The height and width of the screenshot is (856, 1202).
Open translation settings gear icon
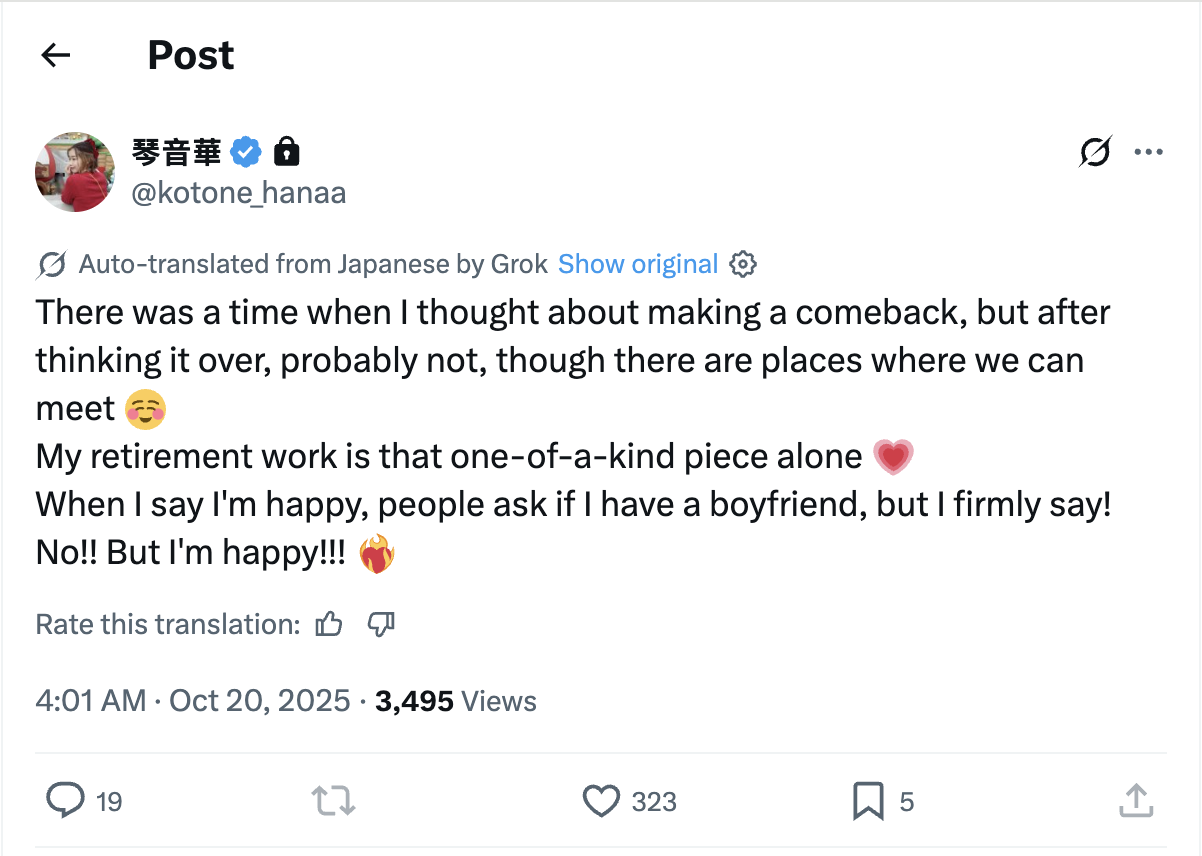point(742,264)
